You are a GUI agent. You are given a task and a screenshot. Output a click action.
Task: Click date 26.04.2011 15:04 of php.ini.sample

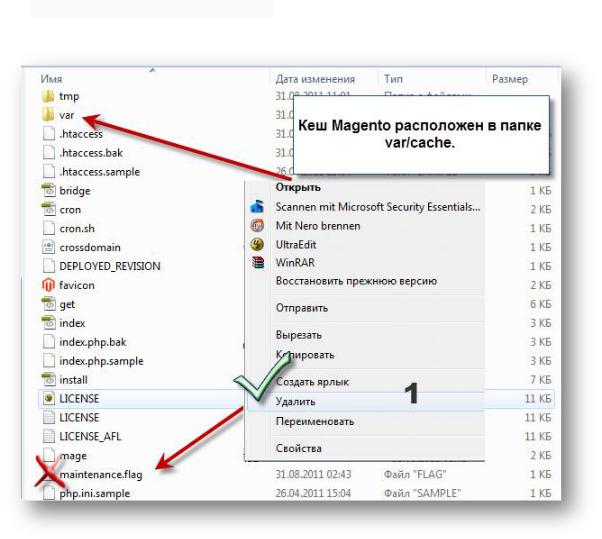pyautogui.click(x=313, y=493)
